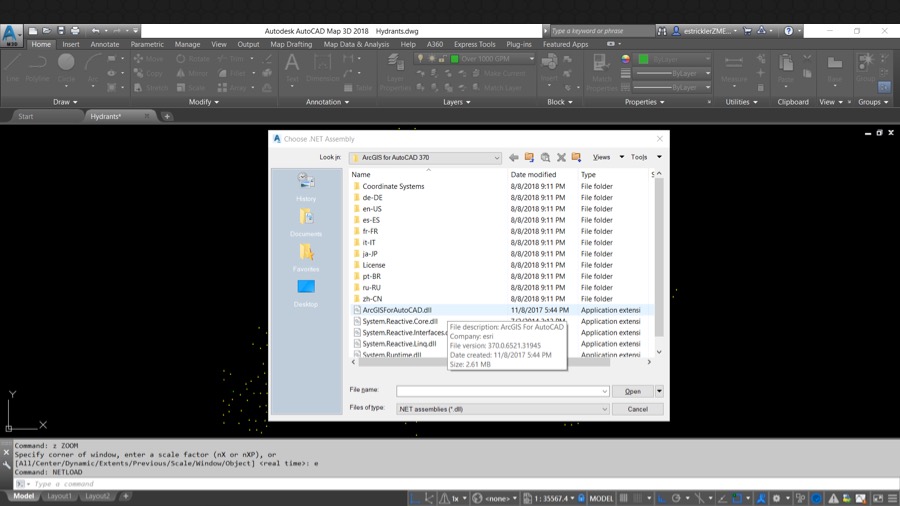Screen dimensions: 900x506
Task: Select the Line tool in Draw panel
Action: [13, 68]
